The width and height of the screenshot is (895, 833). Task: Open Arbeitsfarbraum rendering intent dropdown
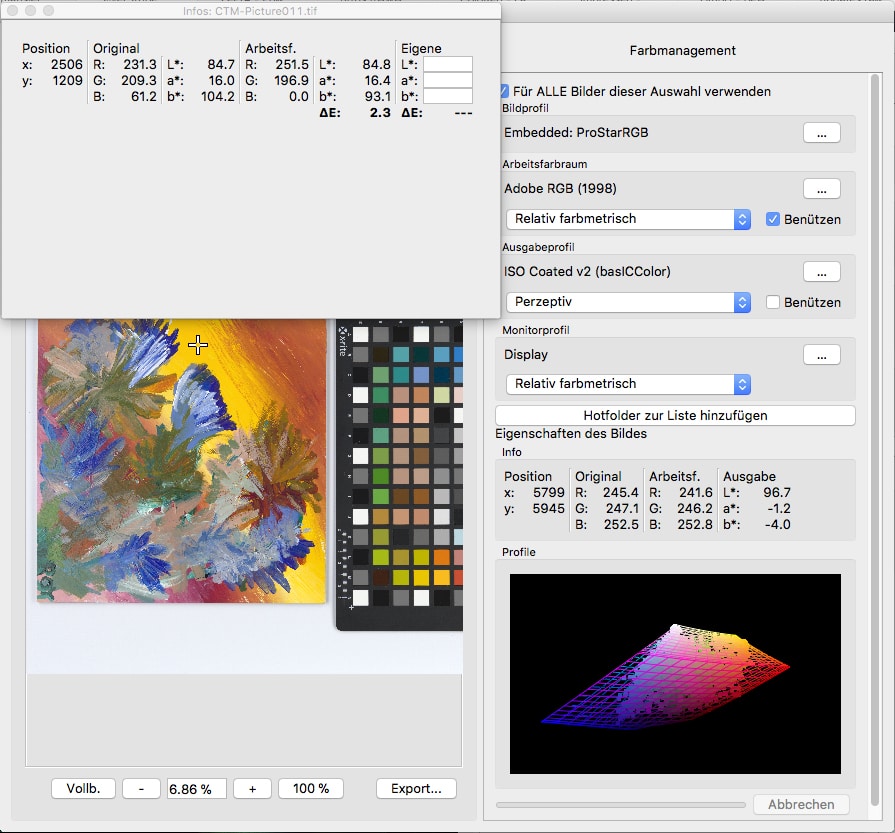[628, 219]
